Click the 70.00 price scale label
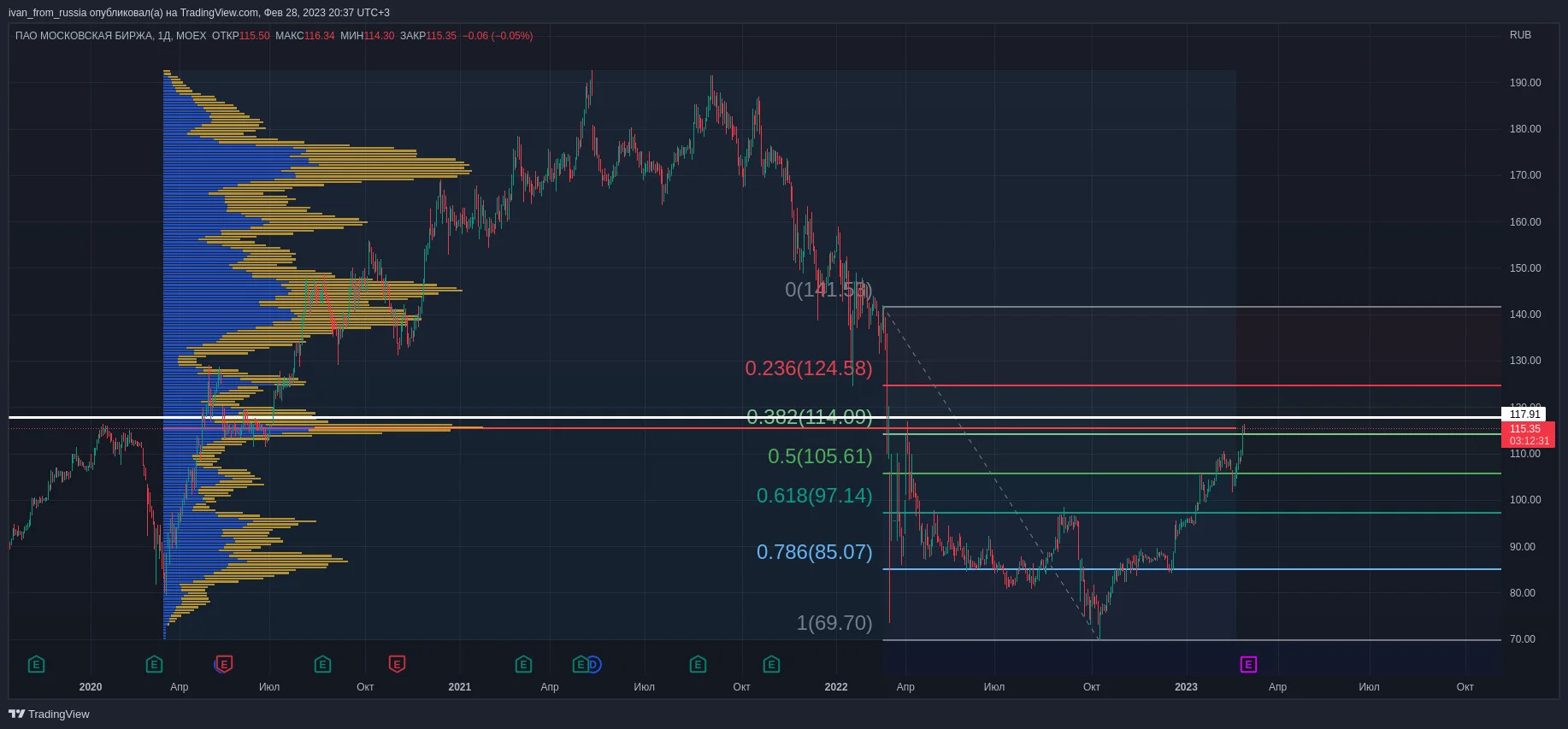Viewport: 1568px width, 729px height. point(1523,639)
